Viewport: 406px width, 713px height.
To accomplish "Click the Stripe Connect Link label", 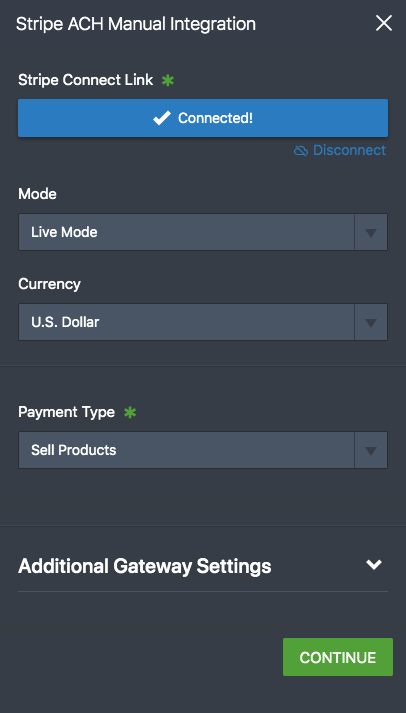I will click(x=85, y=80).
